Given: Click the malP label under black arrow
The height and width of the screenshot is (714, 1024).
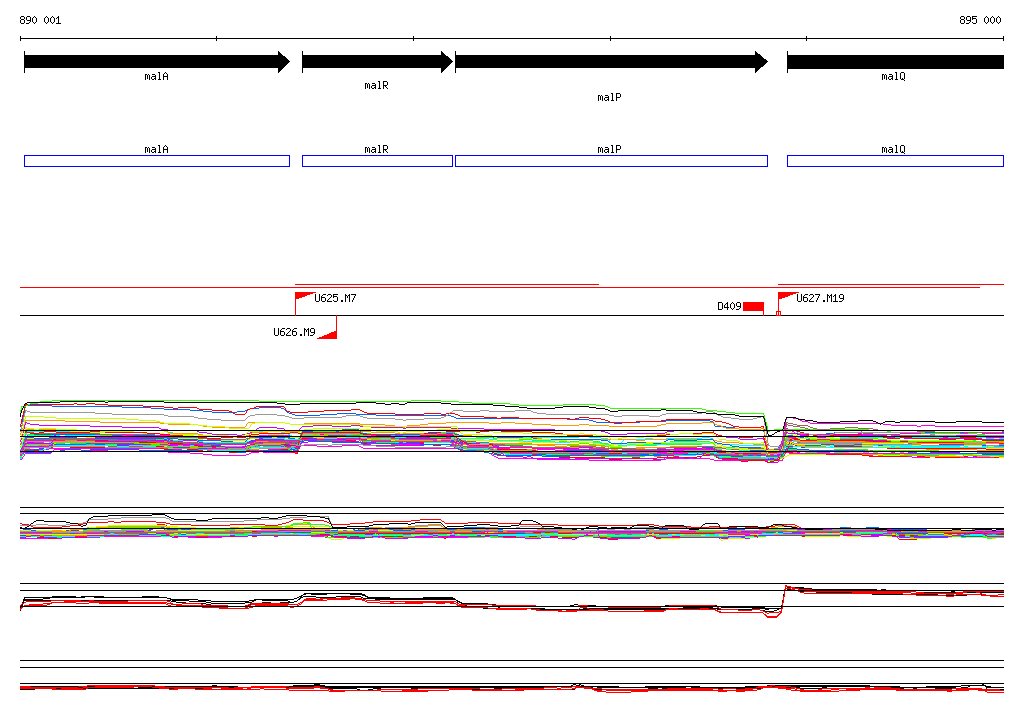Looking at the screenshot, I should point(609,97).
